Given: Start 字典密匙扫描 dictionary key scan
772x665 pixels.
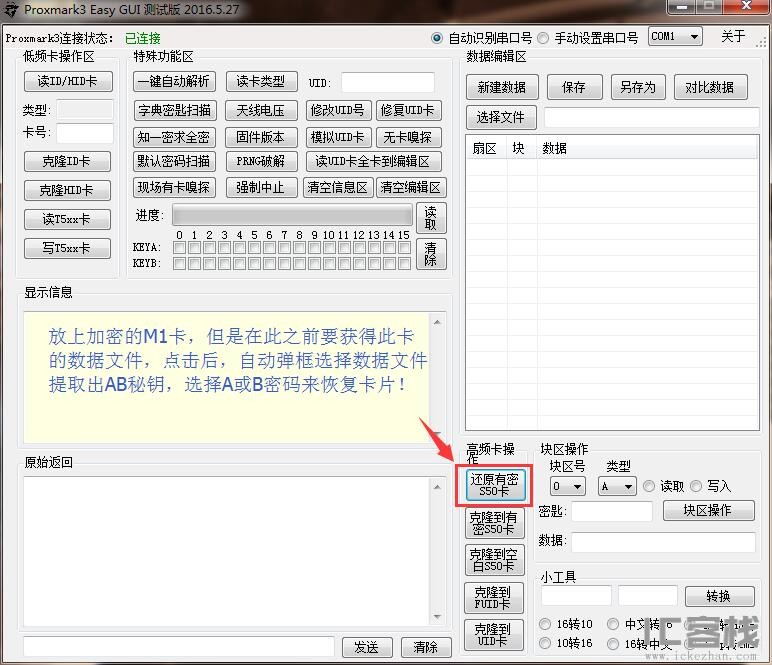Looking at the screenshot, I should [x=174, y=110].
